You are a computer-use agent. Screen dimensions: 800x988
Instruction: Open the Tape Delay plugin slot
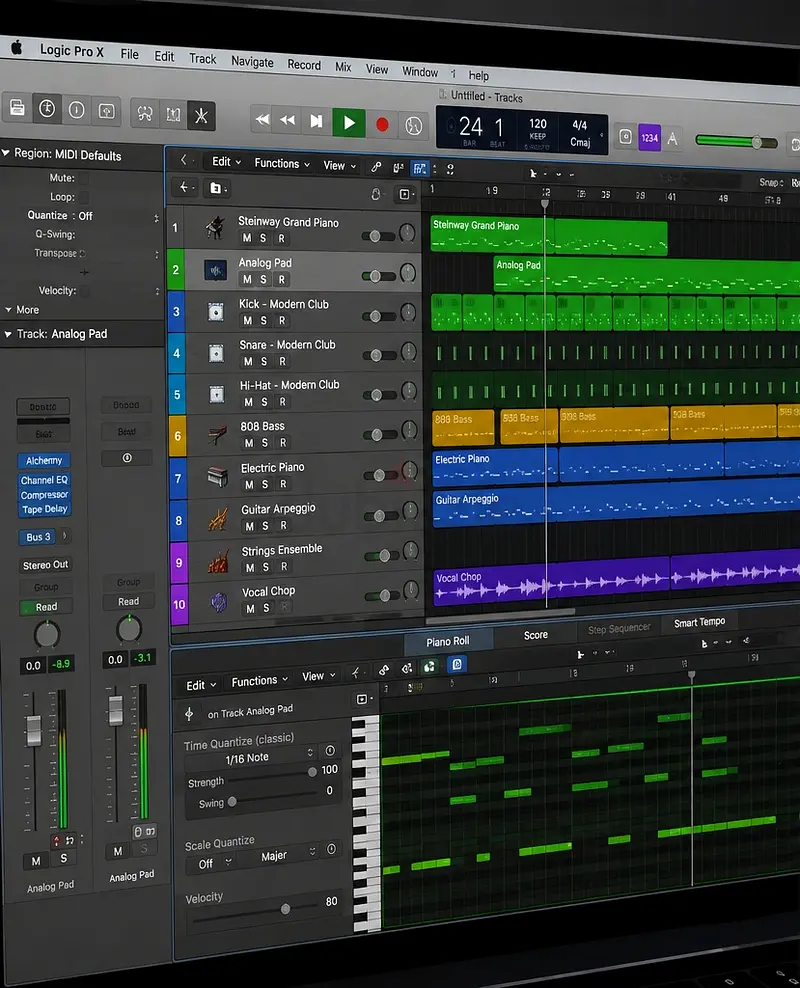(44, 509)
